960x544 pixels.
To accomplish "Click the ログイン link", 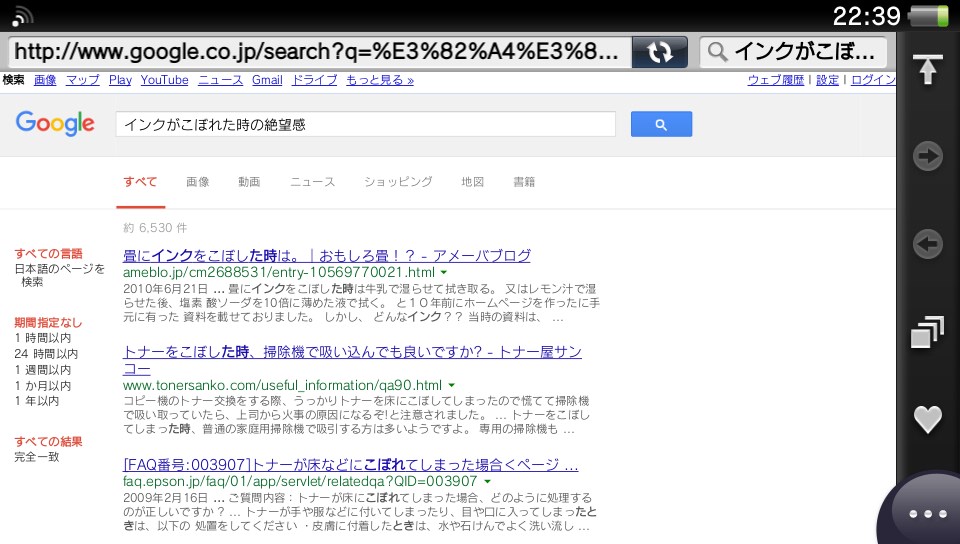I will click(x=874, y=80).
